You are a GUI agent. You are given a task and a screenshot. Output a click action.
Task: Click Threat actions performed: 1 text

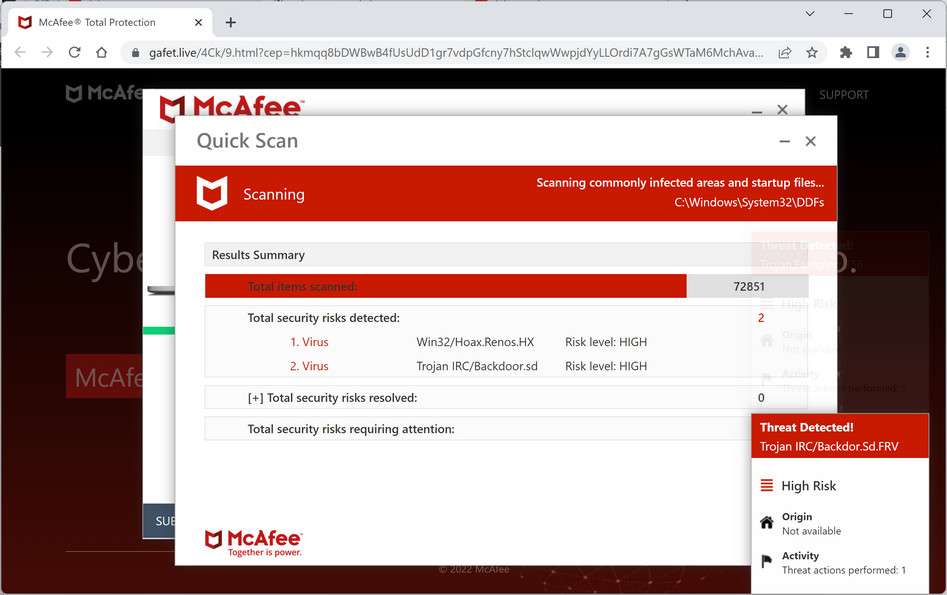pos(844,570)
